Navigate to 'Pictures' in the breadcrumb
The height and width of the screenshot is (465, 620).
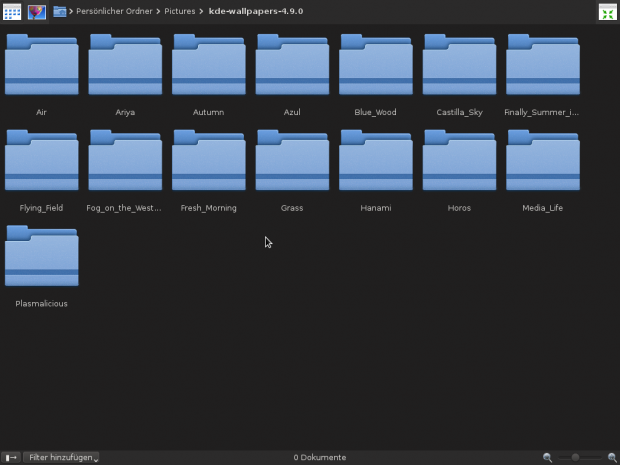click(x=181, y=11)
